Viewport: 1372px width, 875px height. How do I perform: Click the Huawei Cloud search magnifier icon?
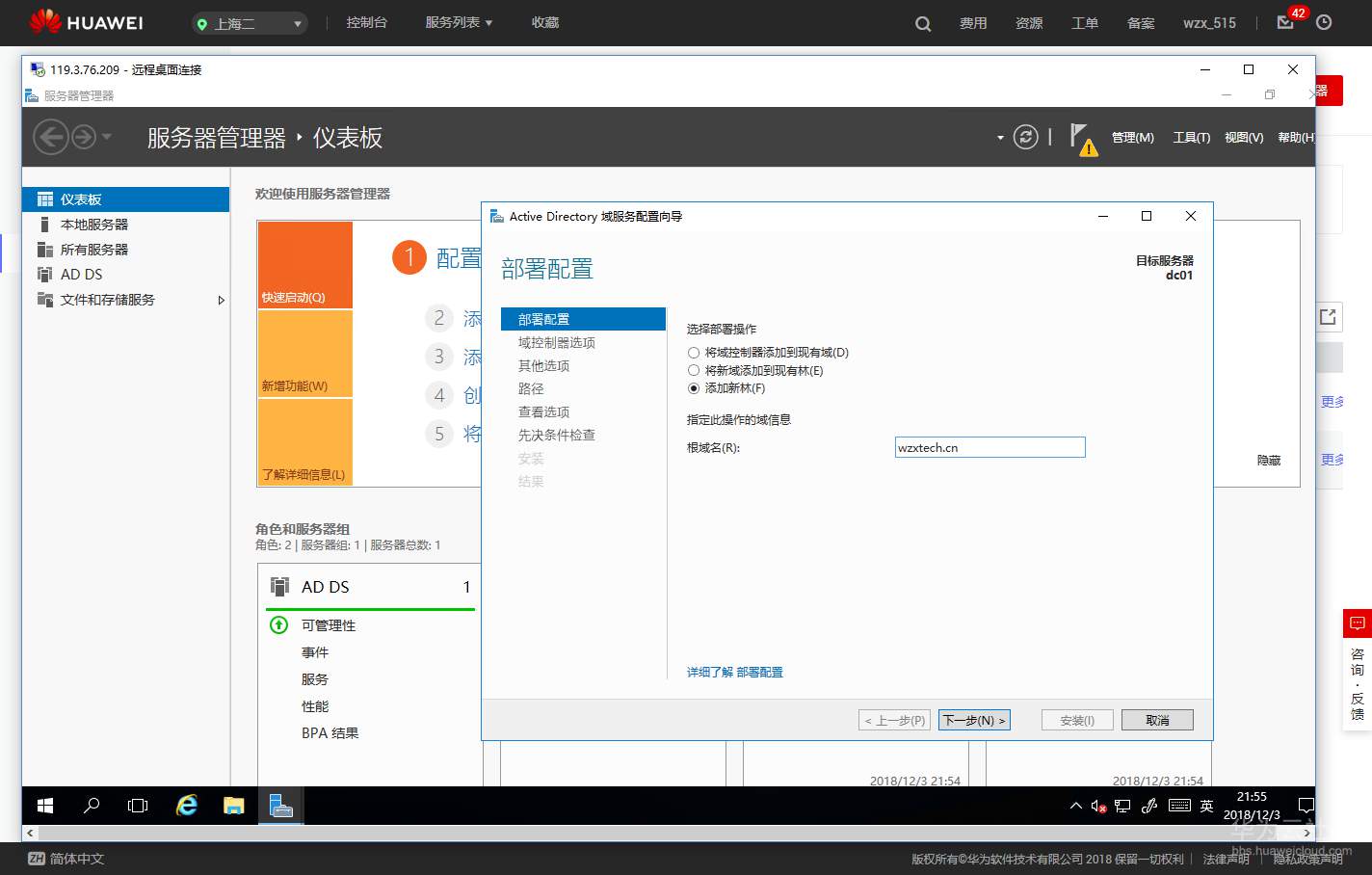click(922, 22)
